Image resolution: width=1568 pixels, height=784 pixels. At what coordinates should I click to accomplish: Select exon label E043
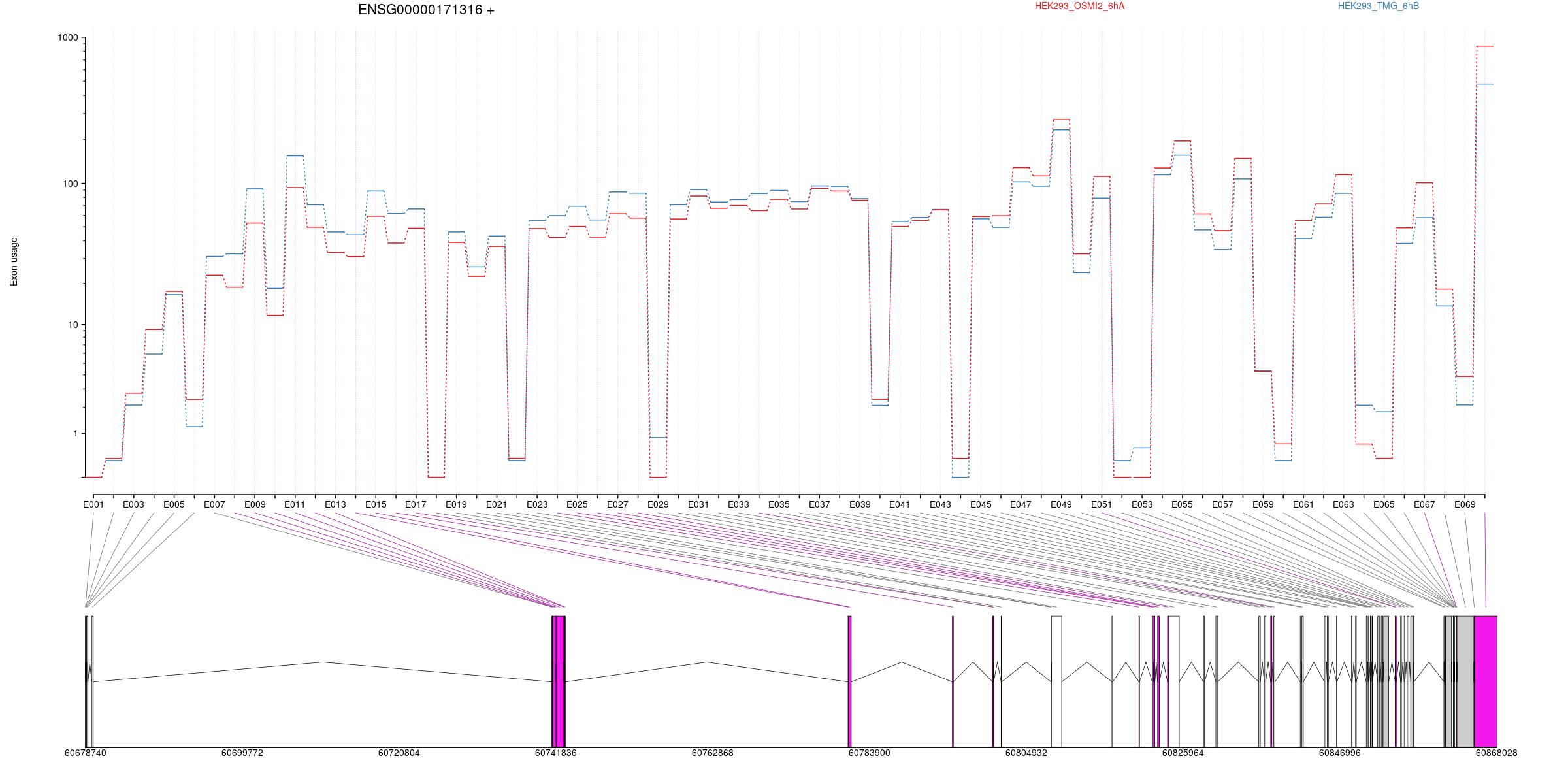(x=940, y=504)
